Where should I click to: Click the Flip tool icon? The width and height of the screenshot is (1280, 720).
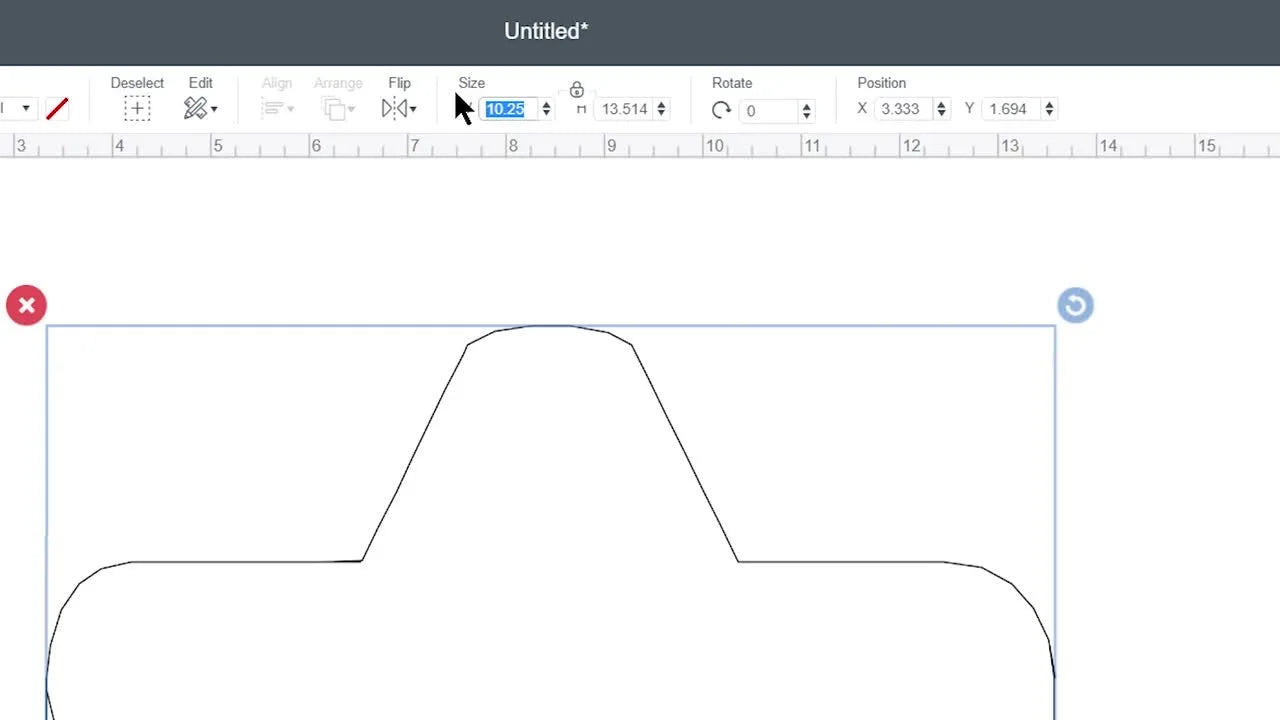point(396,108)
